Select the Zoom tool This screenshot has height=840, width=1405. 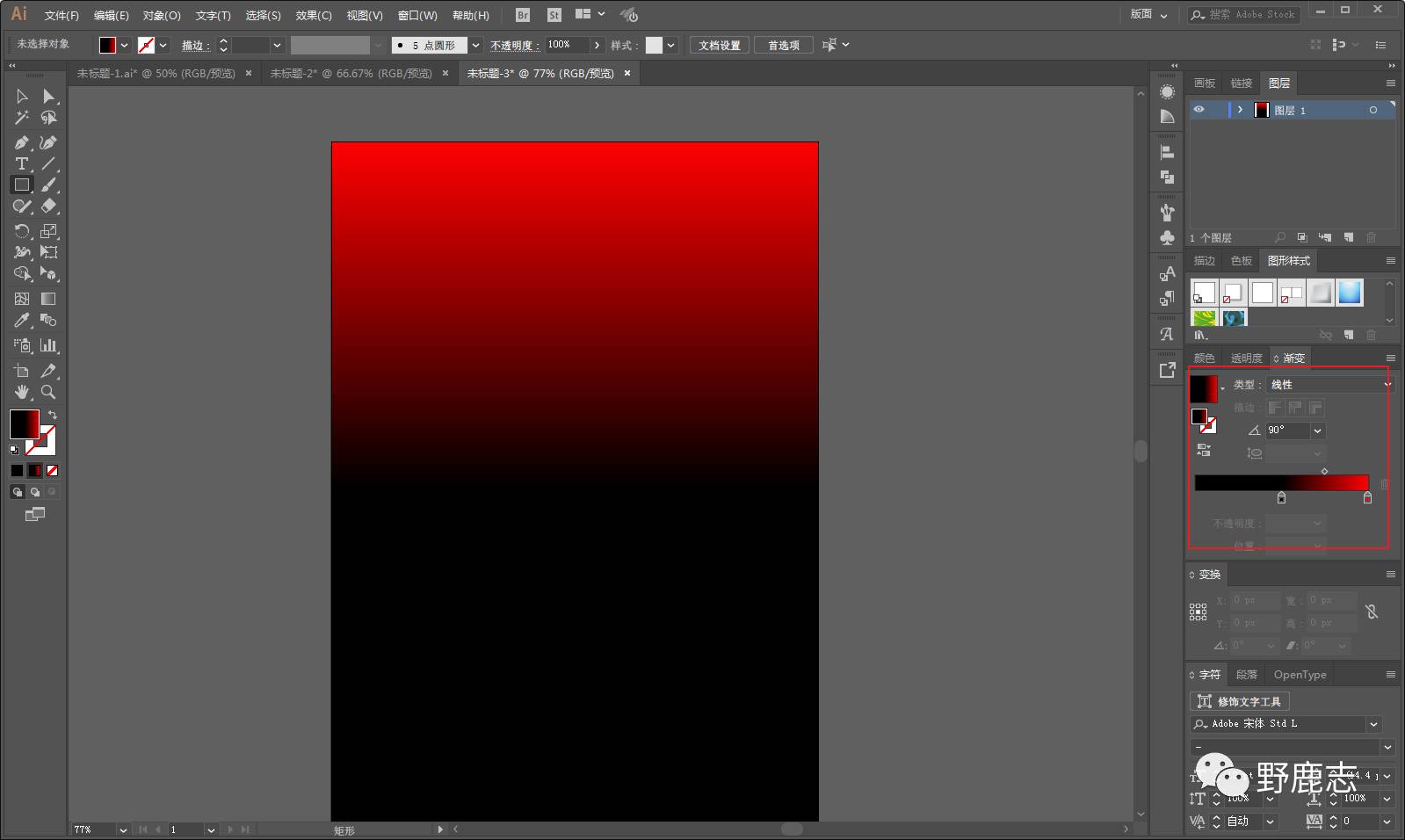48,392
